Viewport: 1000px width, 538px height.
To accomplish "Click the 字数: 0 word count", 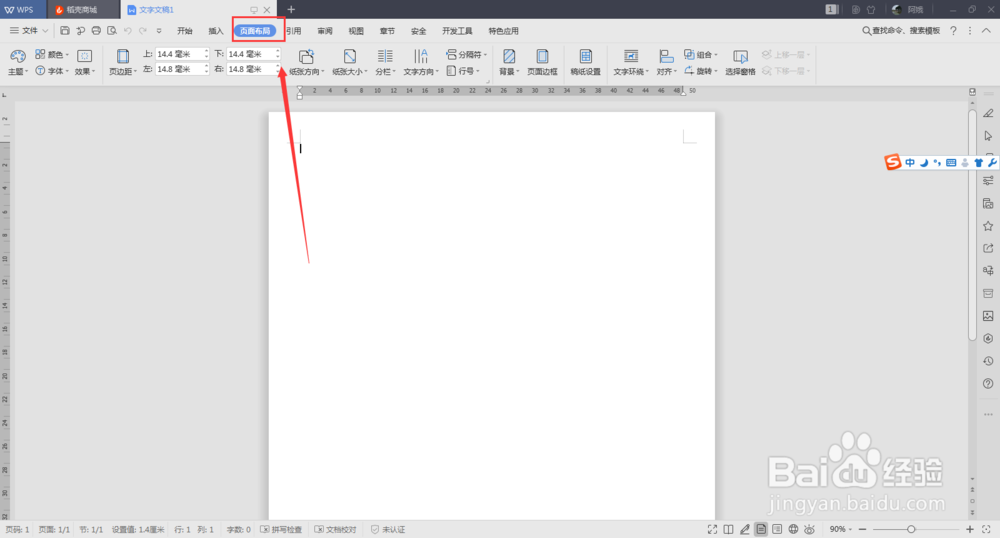I will [x=239, y=529].
